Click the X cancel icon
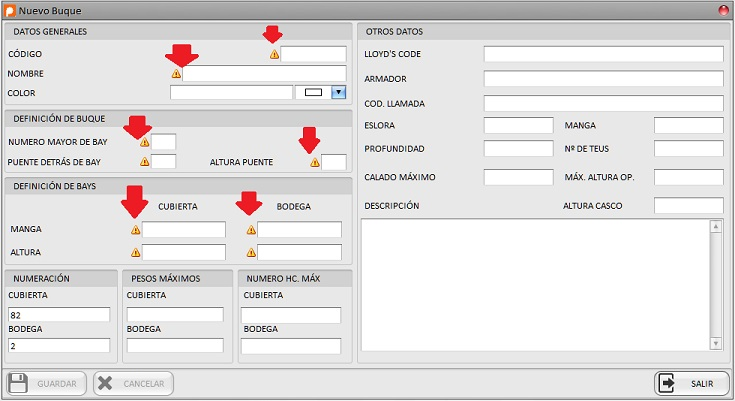This screenshot has width=735, height=401. pos(105,384)
